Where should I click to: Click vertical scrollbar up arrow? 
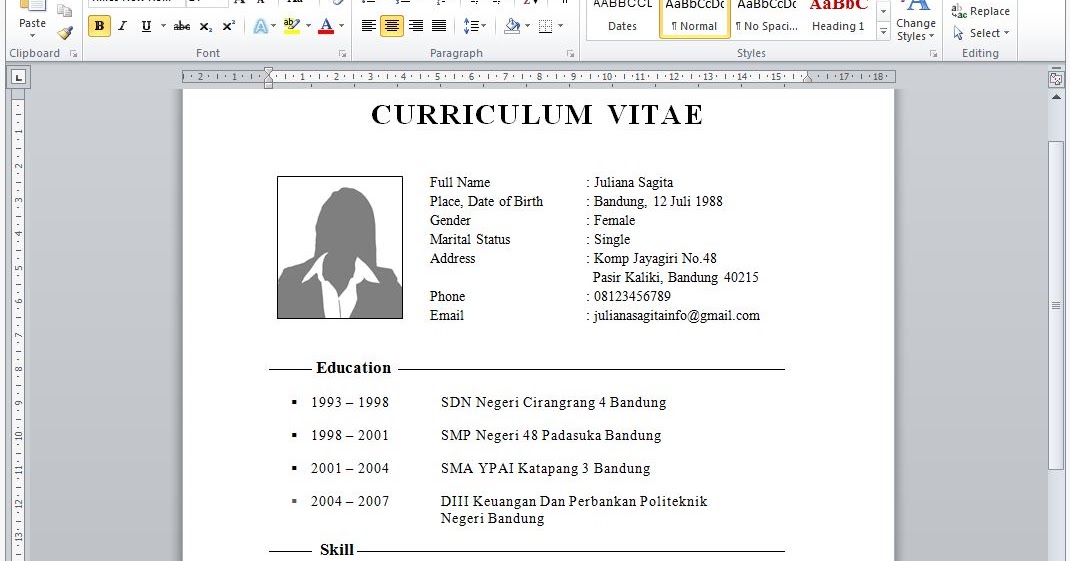1056,98
